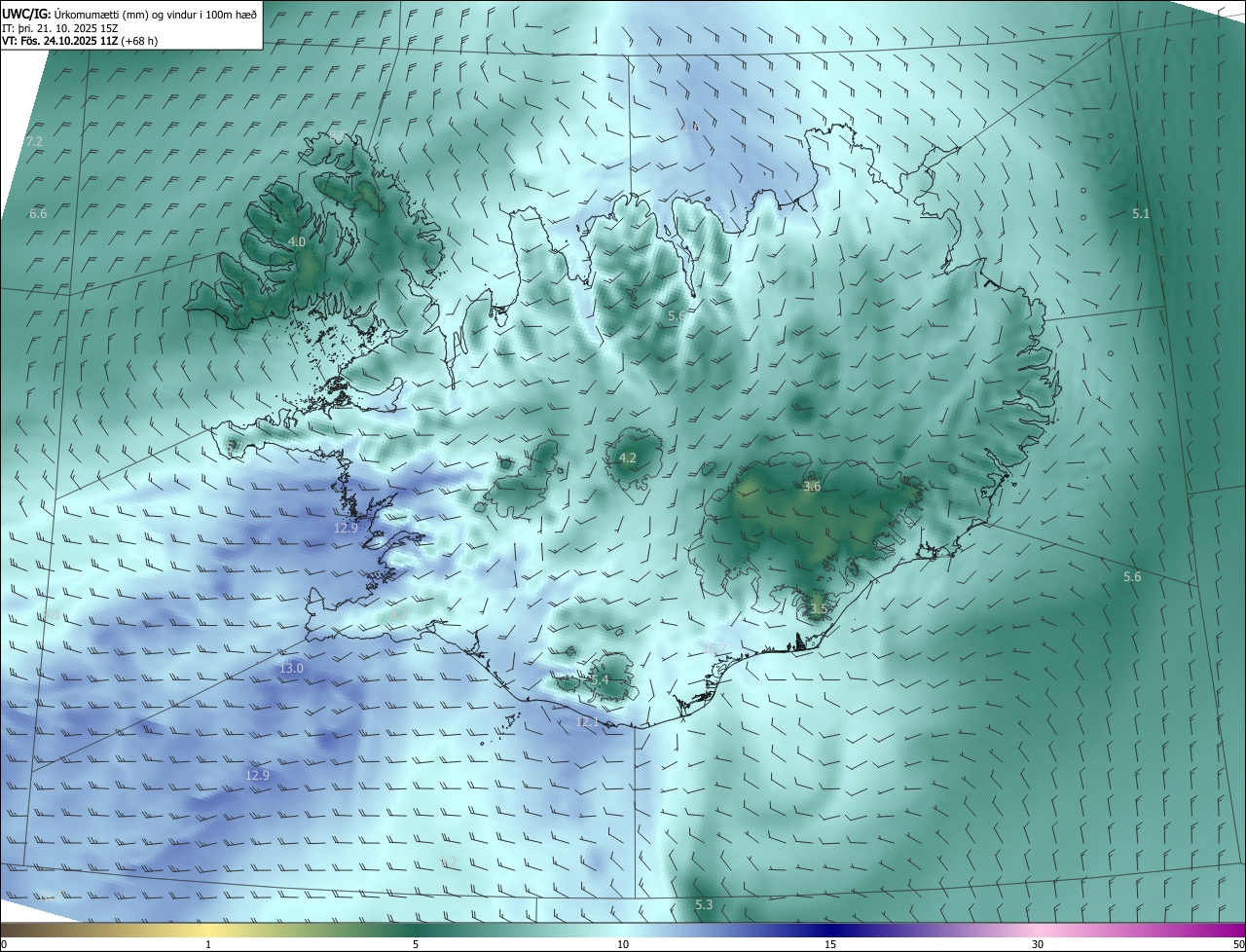Click the '1' label on the color scale
Viewport: 1246px width, 952px height.
208,944
